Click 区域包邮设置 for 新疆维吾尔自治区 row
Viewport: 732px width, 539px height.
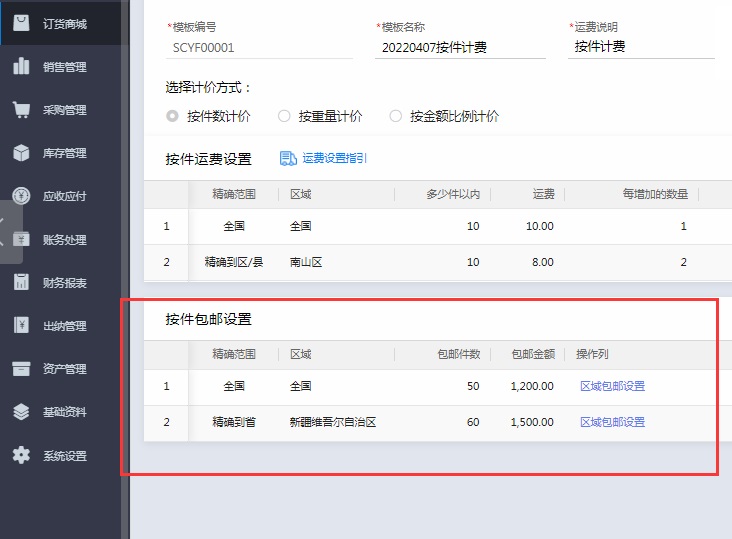point(612,422)
